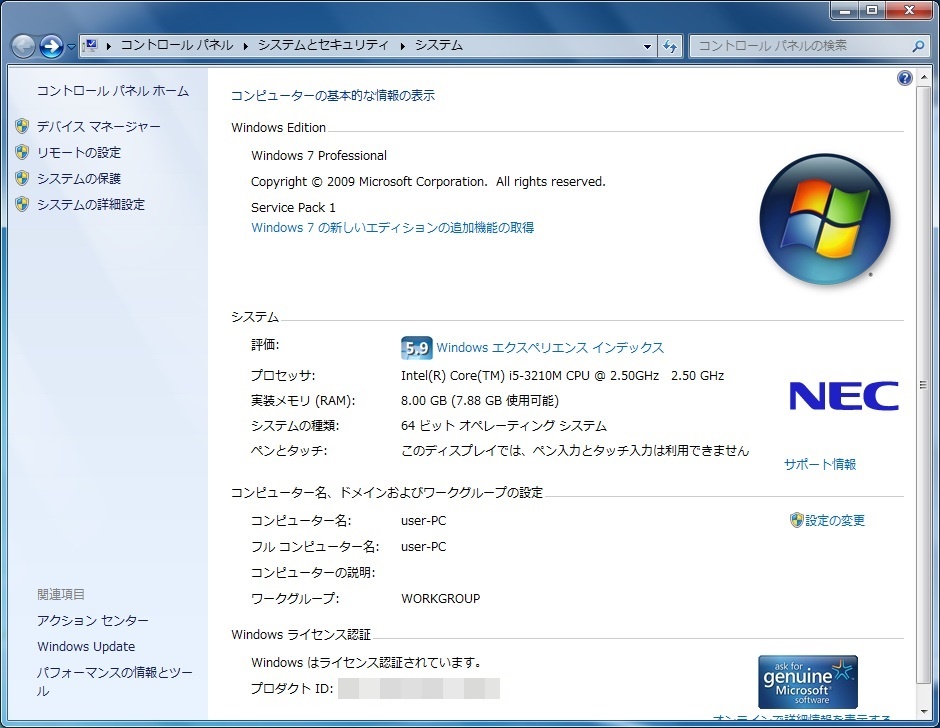Screen dimensions: 940x728
Task: Select システム breadcrumb in address bar
Action: point(439,45)
